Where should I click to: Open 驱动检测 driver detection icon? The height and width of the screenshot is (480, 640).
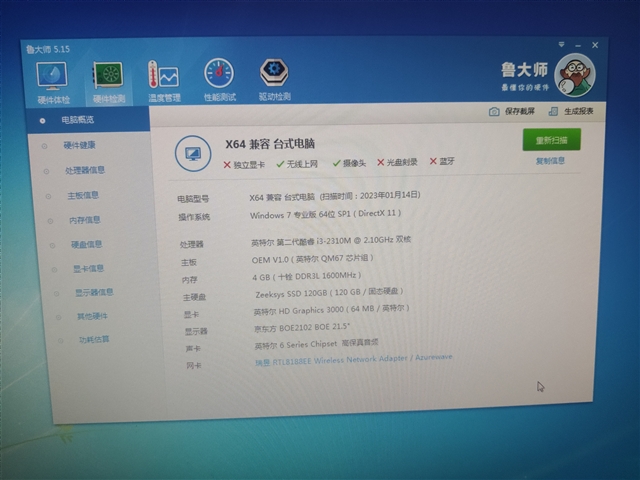pos(274,79)
